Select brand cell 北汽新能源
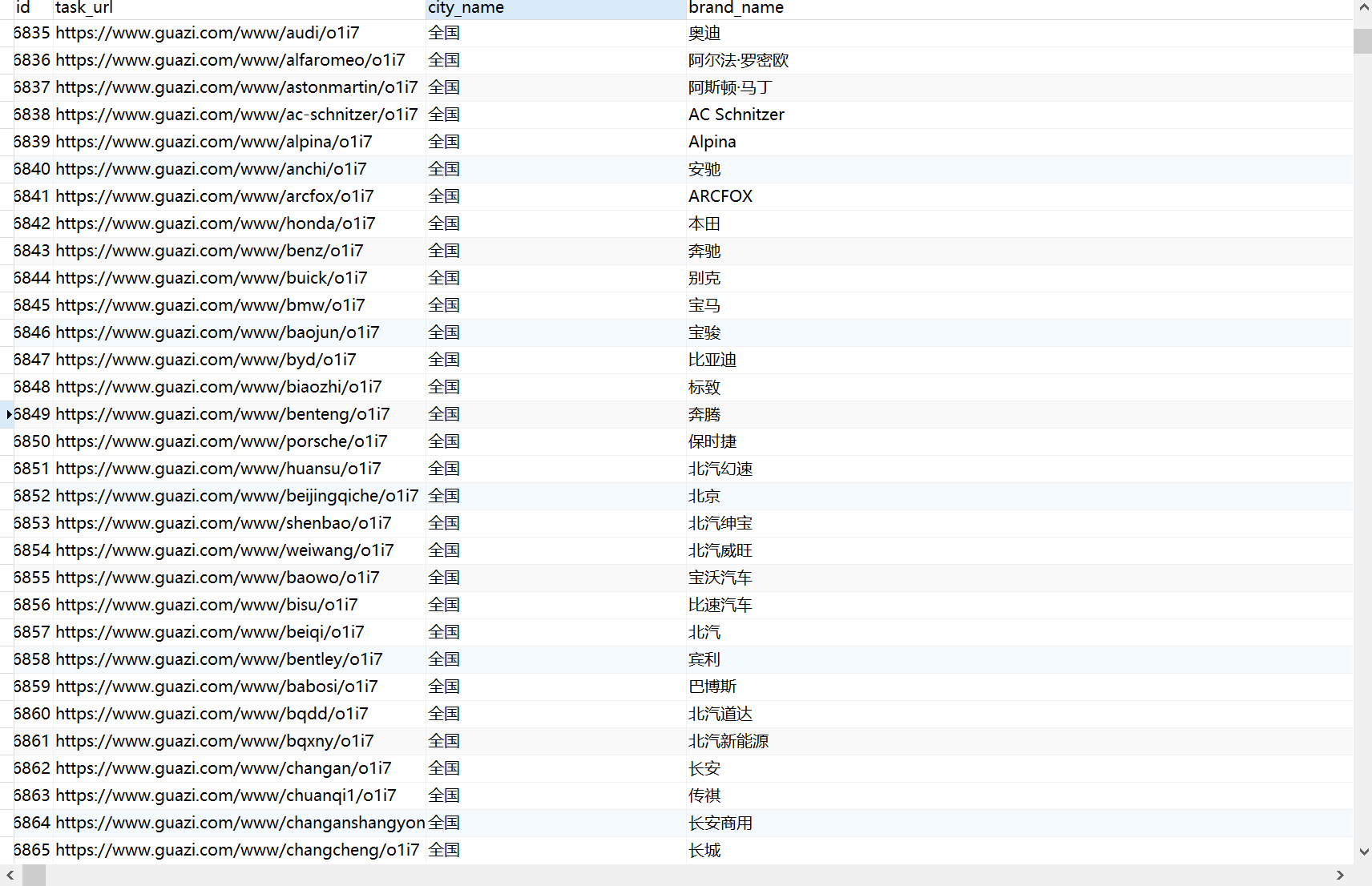Image resolution: width=1372 pixels, height=886 pixels. pos(1019,741)
